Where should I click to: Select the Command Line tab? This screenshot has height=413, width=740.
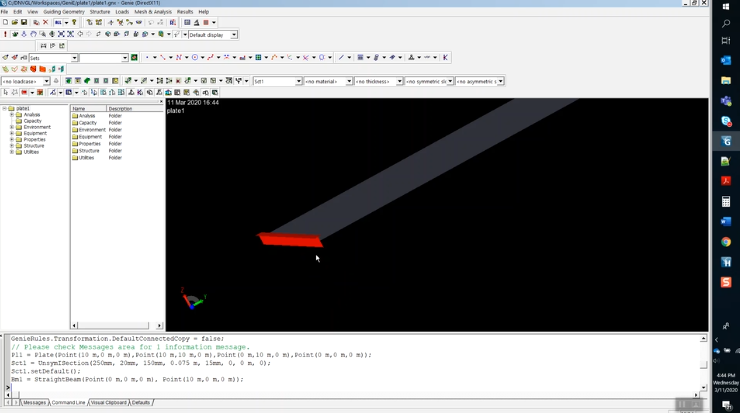(x=68, y=403)
